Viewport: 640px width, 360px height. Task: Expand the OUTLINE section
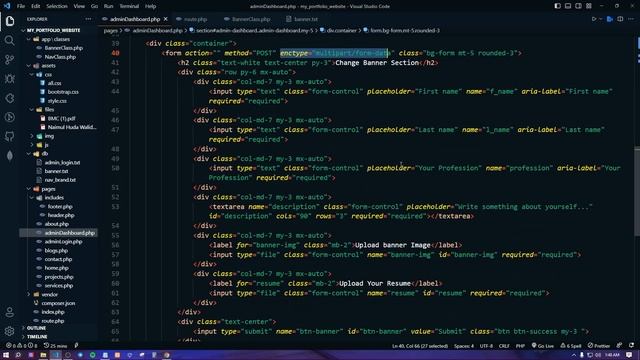coord(37,328)
